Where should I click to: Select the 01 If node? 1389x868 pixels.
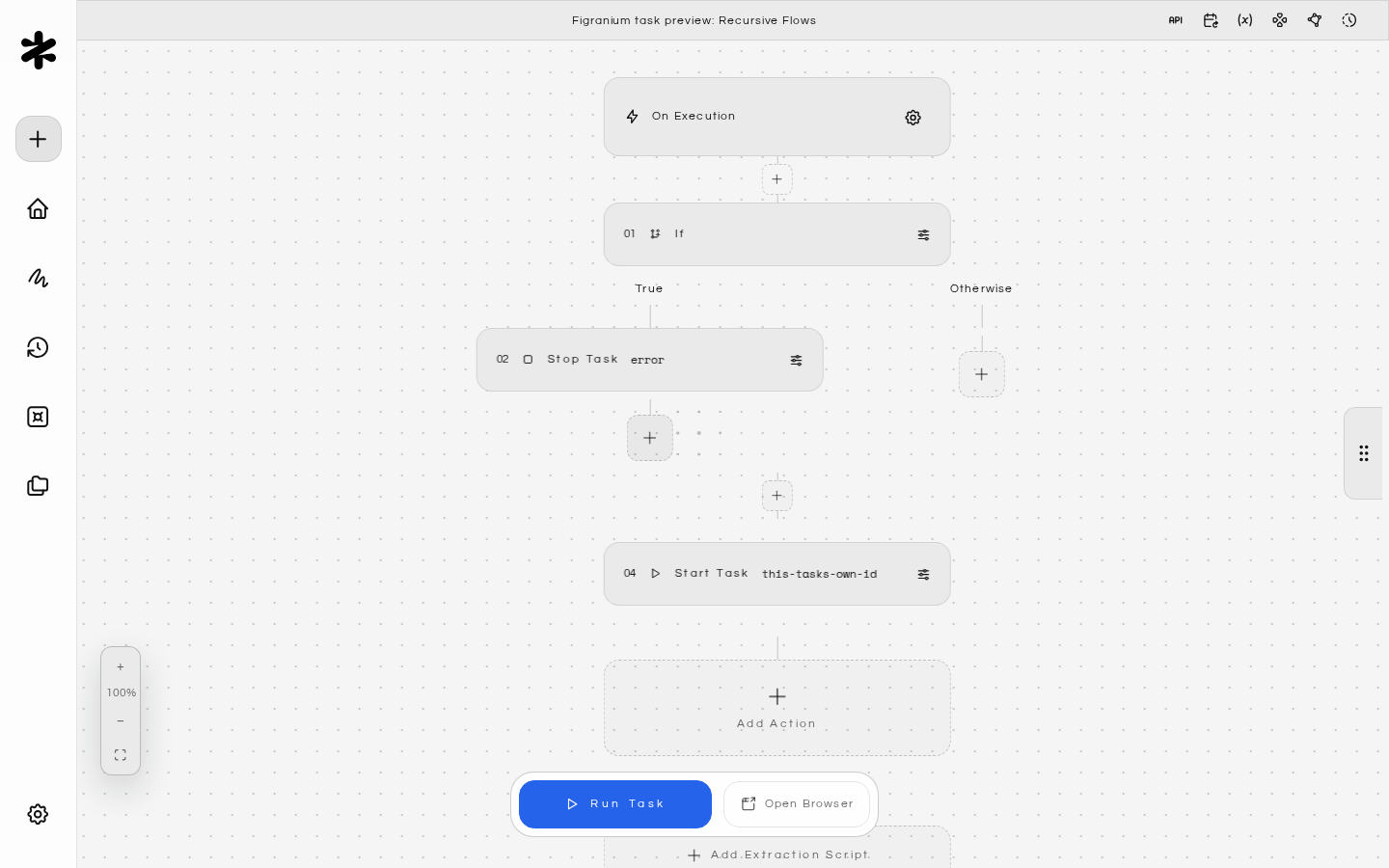(x=777, y=234)
